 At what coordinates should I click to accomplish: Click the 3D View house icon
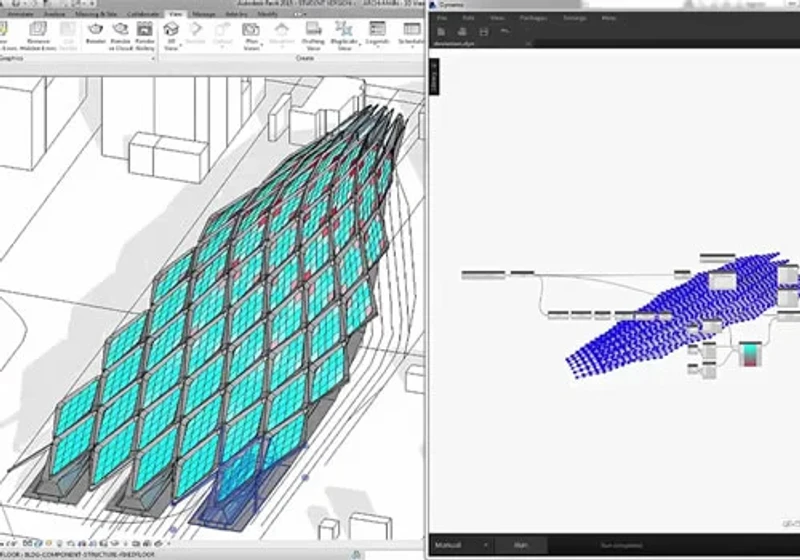171,29
